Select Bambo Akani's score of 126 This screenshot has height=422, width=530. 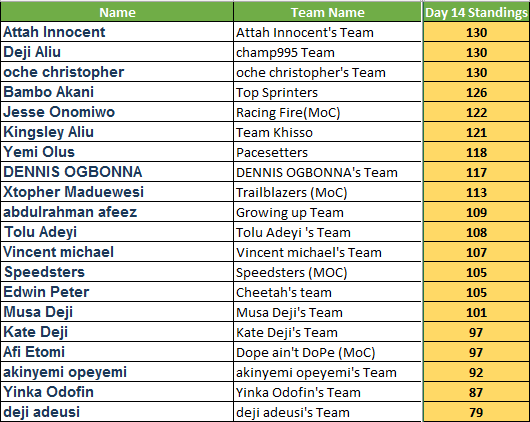click(x=476, y=92)
